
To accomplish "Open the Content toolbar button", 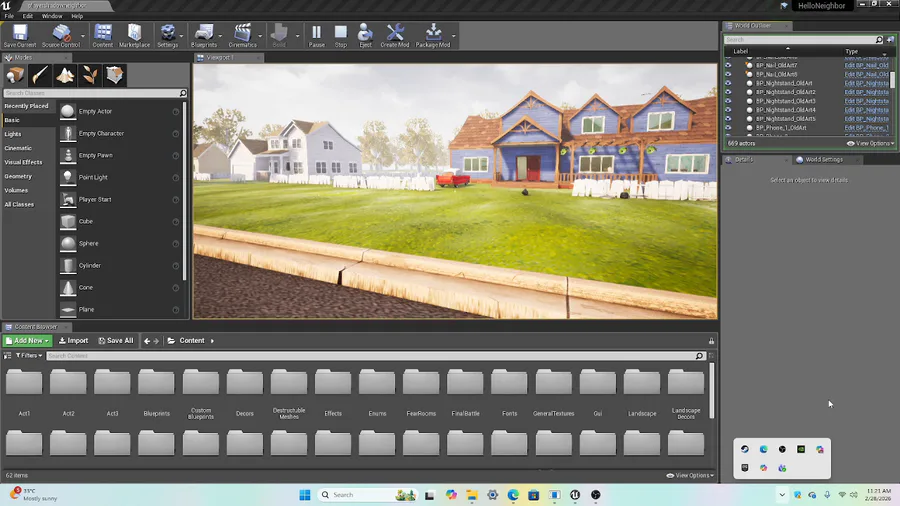I will click(x=103, y=32).
